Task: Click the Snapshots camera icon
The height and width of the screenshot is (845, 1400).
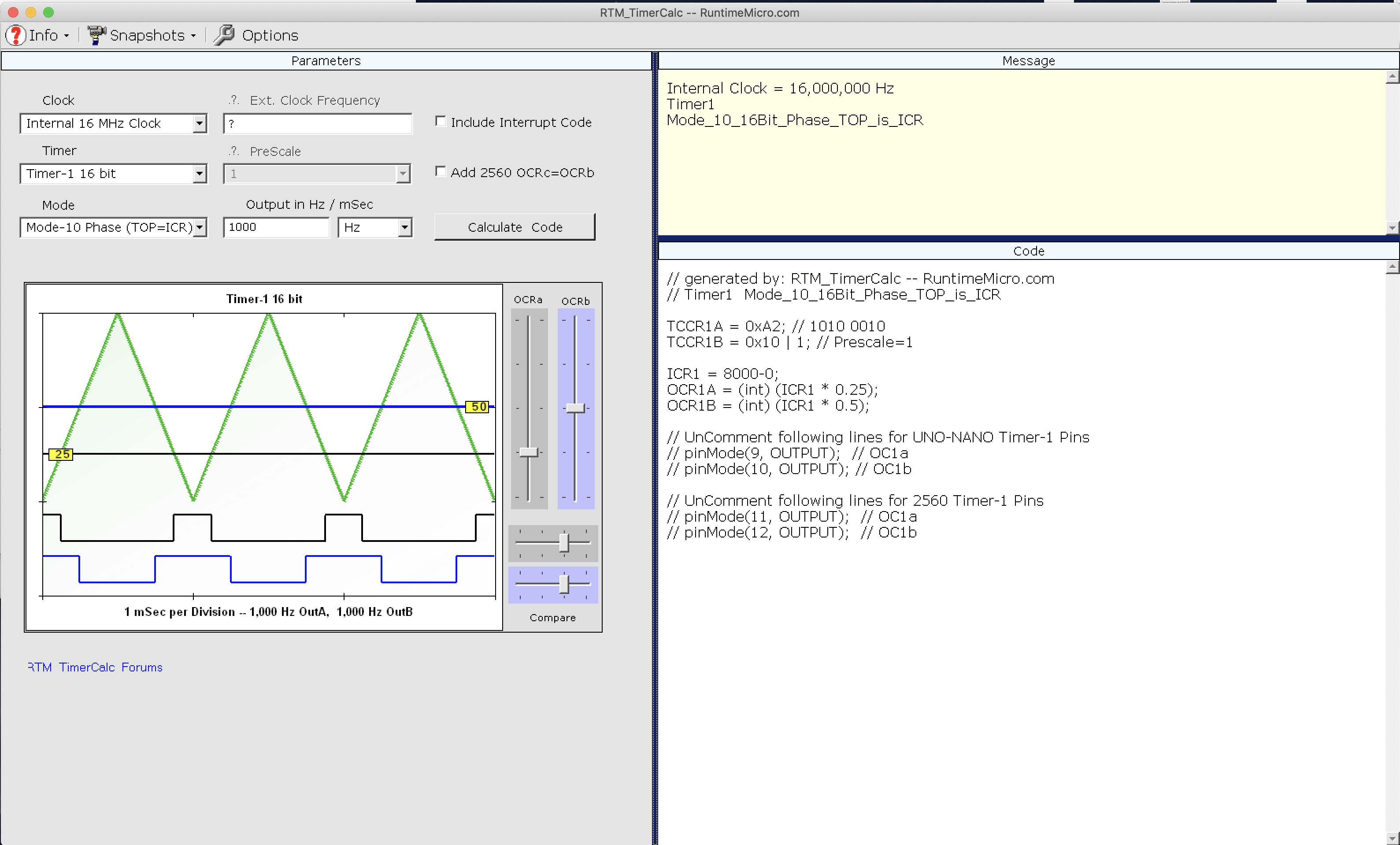Action: 96,35
